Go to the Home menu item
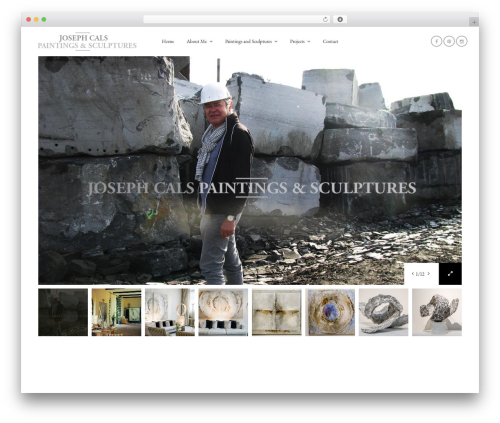Viewport: 500px width, 423px height. click(168, 41)
